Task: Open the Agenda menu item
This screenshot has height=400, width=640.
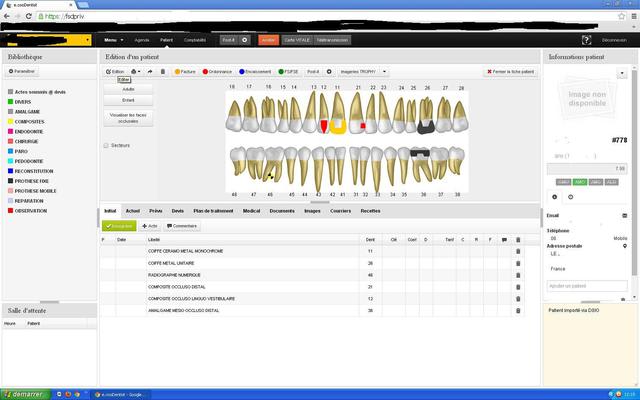Action: pos(142,39)
